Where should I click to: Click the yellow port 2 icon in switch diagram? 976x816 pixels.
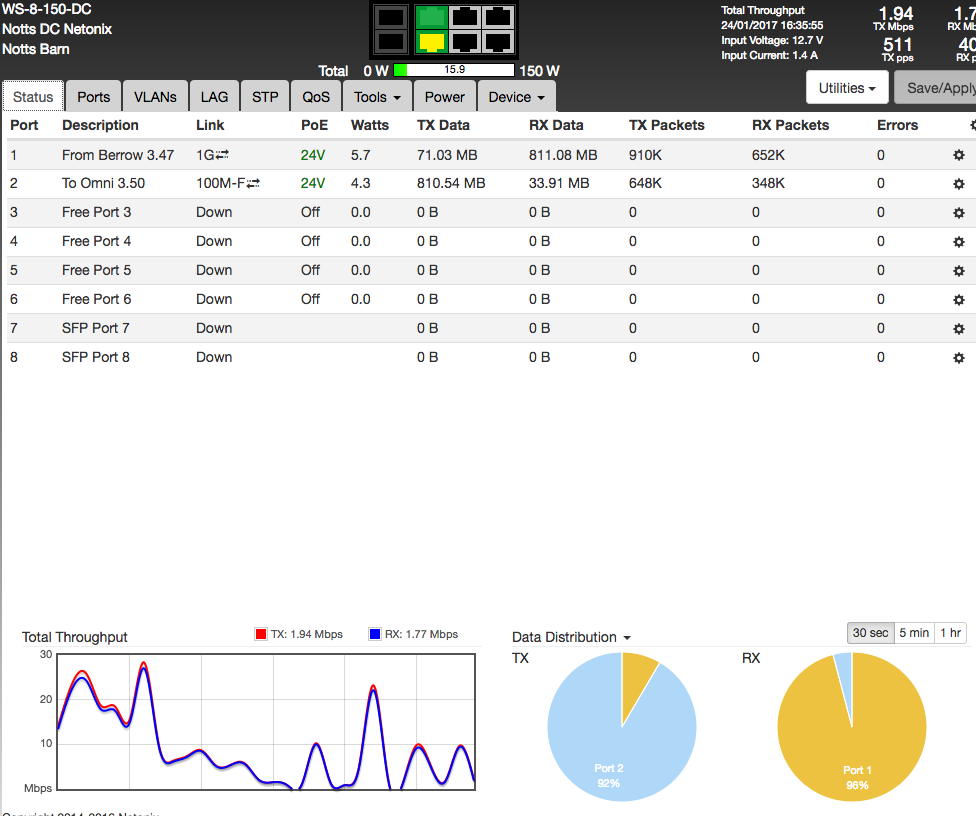coord(431,42)
